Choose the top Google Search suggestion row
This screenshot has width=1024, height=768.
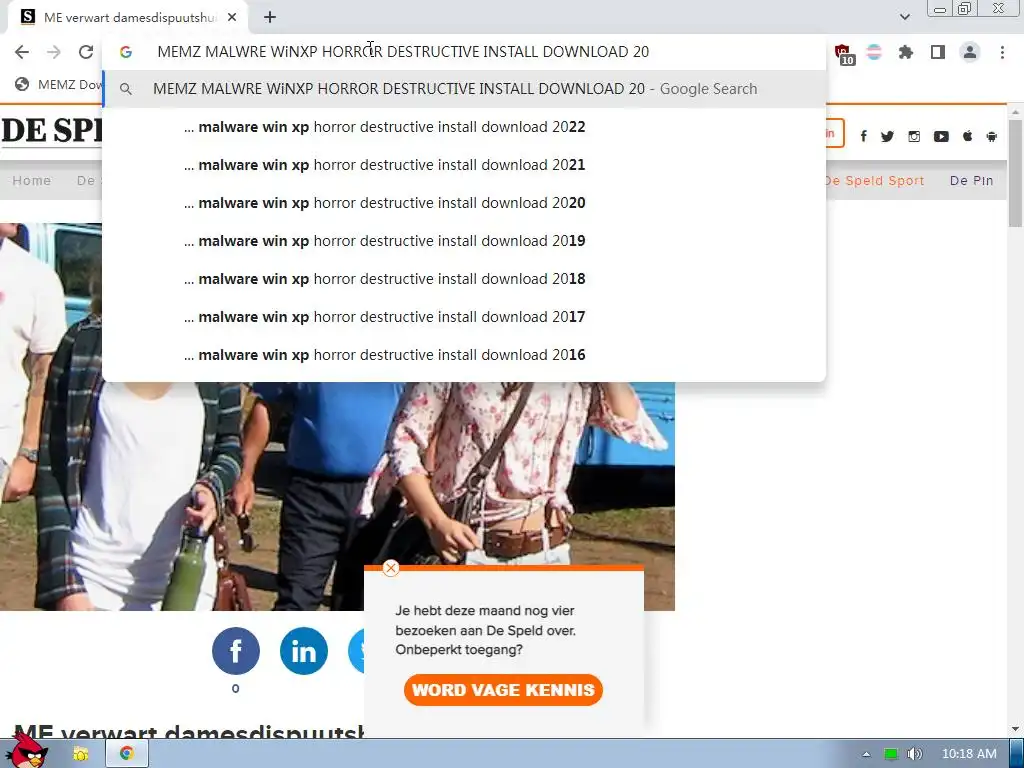coord(464,89)
